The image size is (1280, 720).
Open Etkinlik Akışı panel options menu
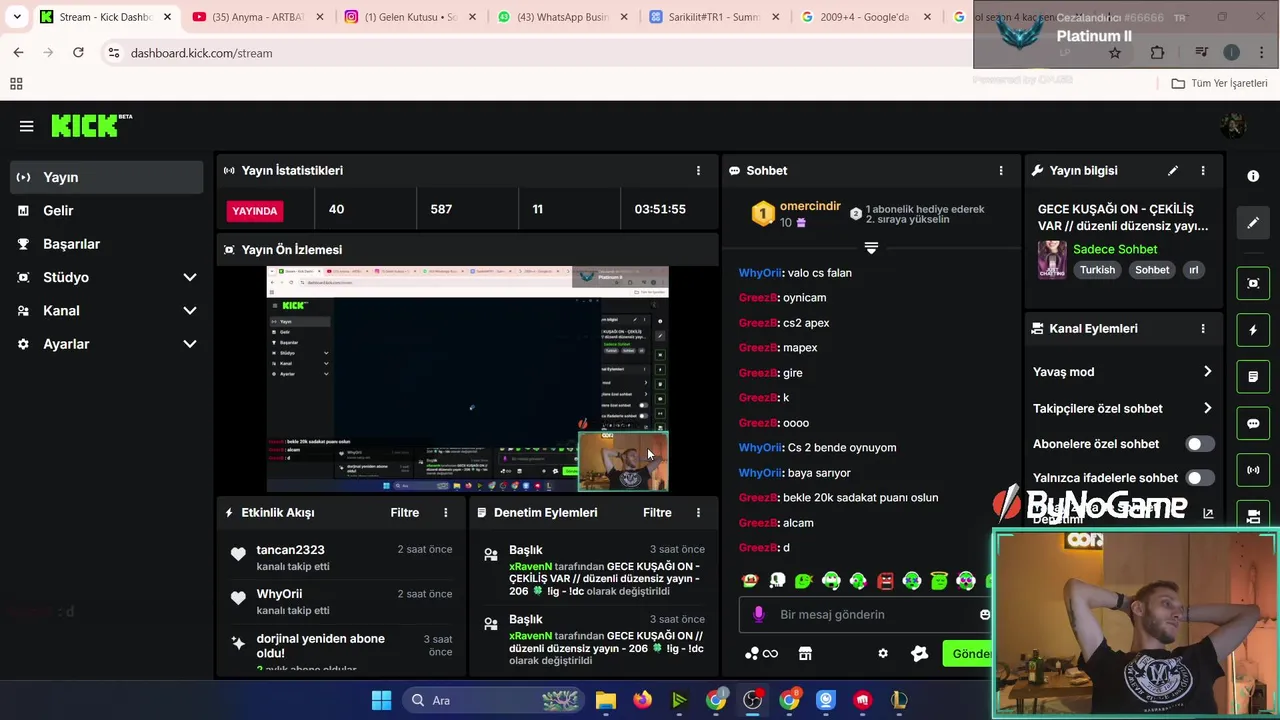(x=446, y=512)
